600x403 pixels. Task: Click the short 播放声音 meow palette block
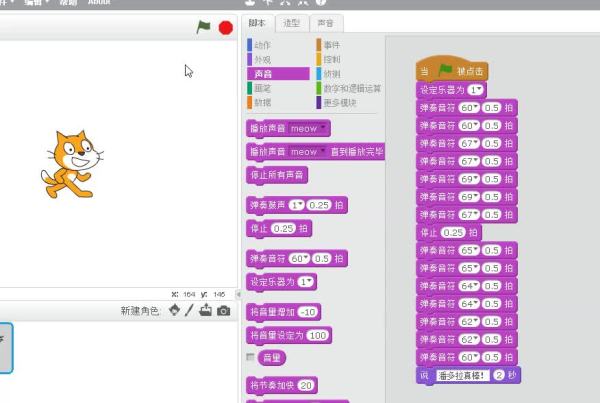pos(288,129)
